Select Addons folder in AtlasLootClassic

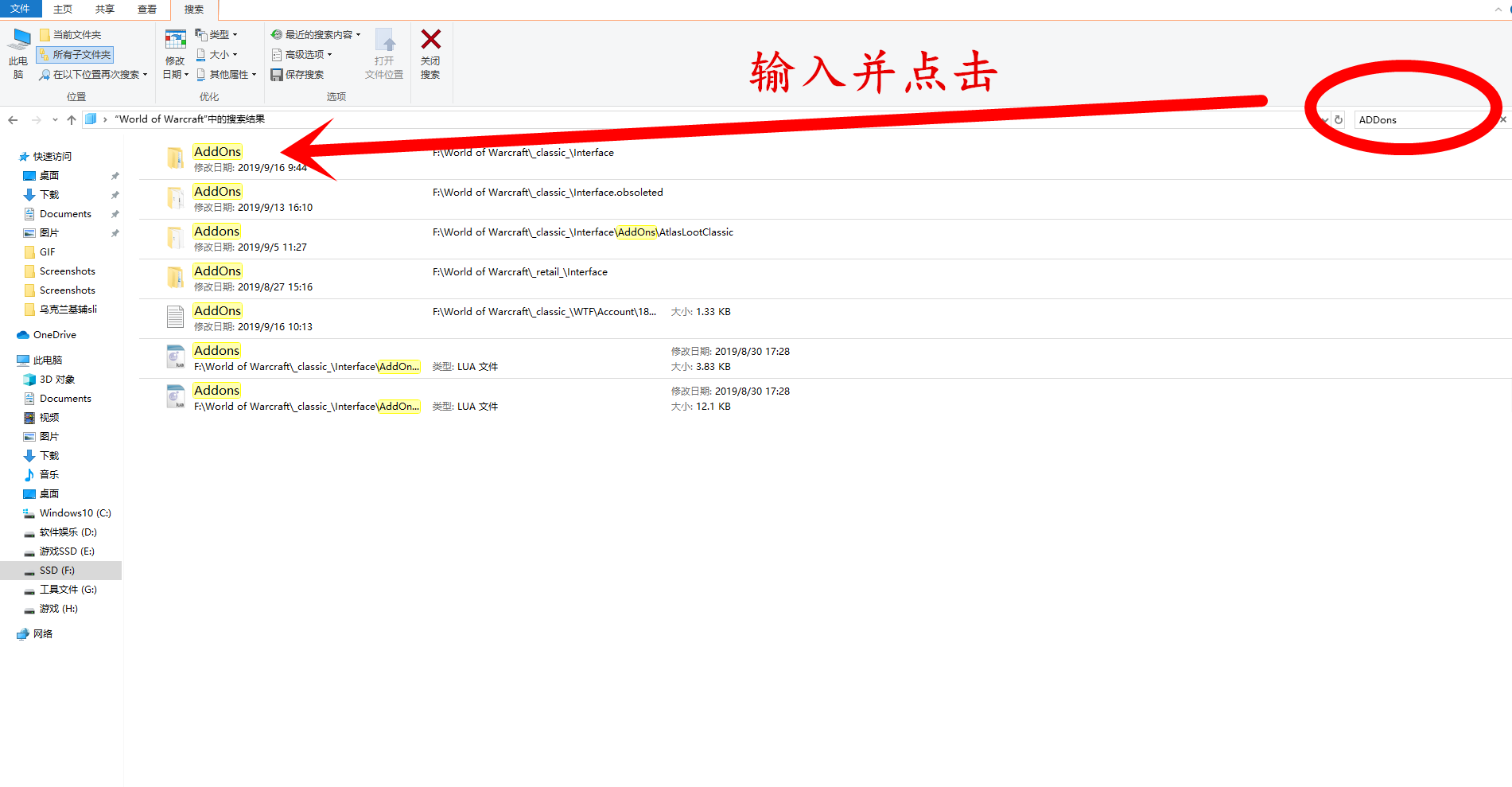[x=825, y=240]
